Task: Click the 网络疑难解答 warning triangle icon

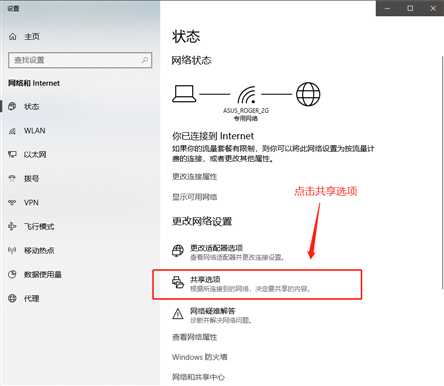Action: tap(178, 314)
